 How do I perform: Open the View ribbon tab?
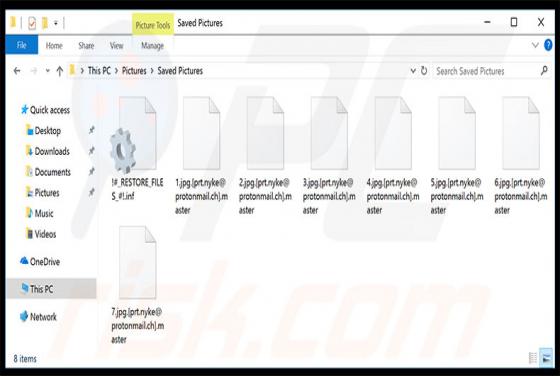[116, 45]
